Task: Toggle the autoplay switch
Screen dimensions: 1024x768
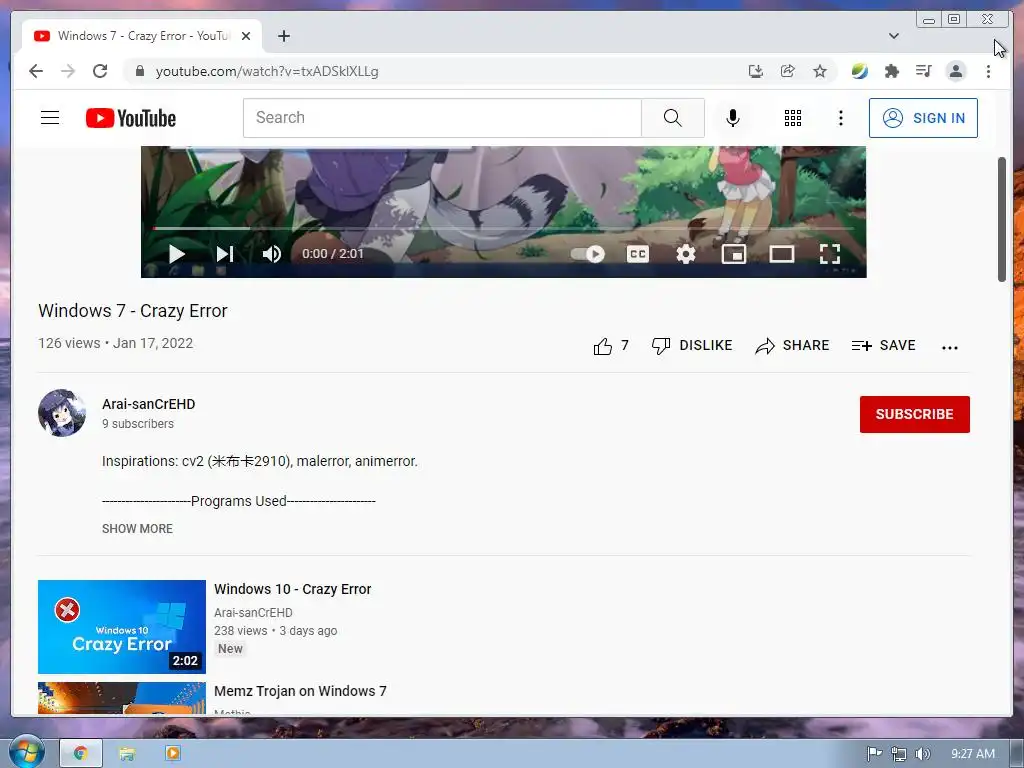Action: coord(588,254)
